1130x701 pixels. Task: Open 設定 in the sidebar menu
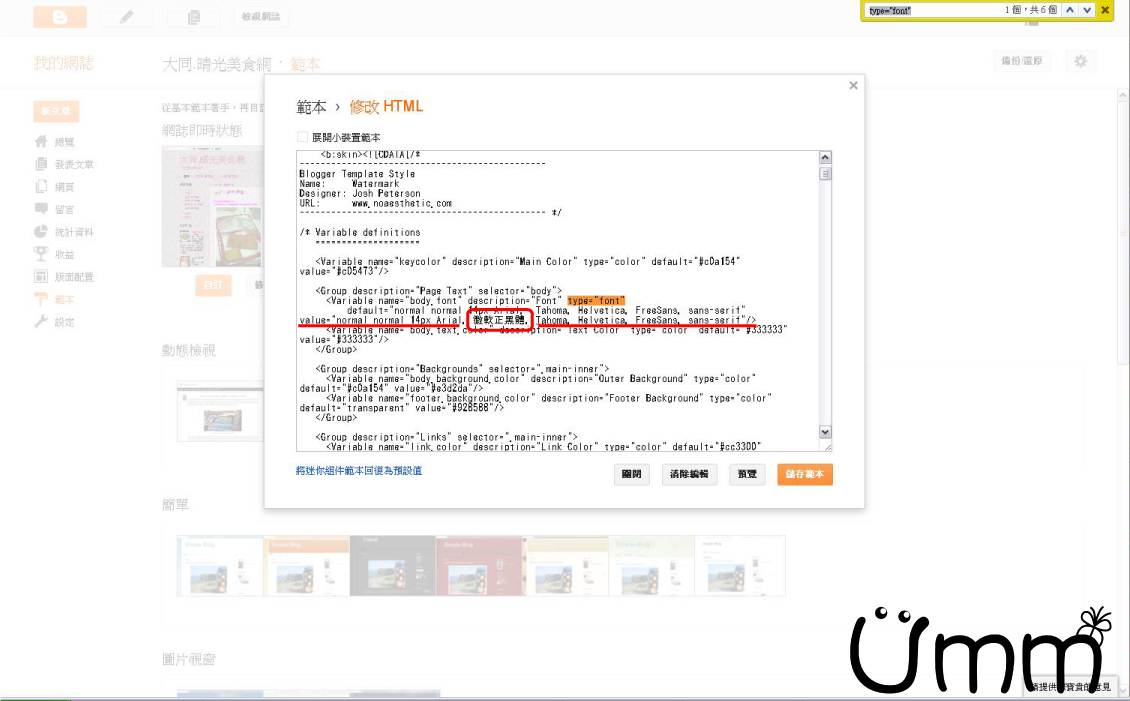64,322
